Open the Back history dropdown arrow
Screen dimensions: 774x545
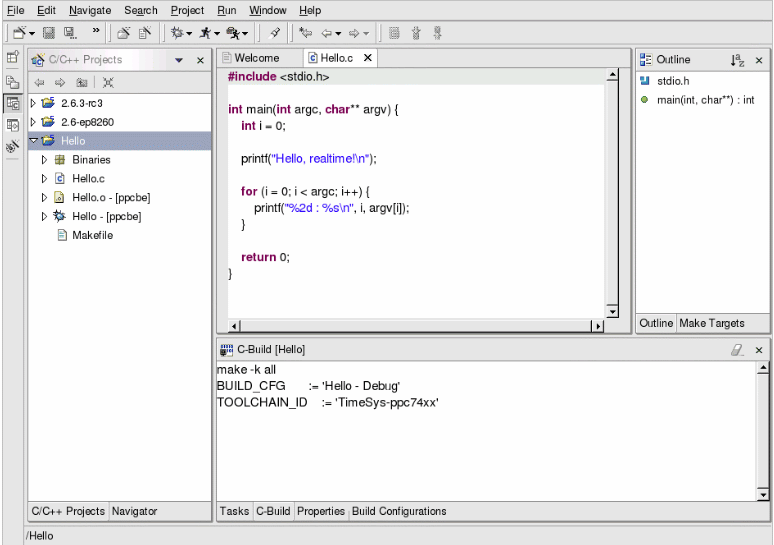tap(338, 34)
